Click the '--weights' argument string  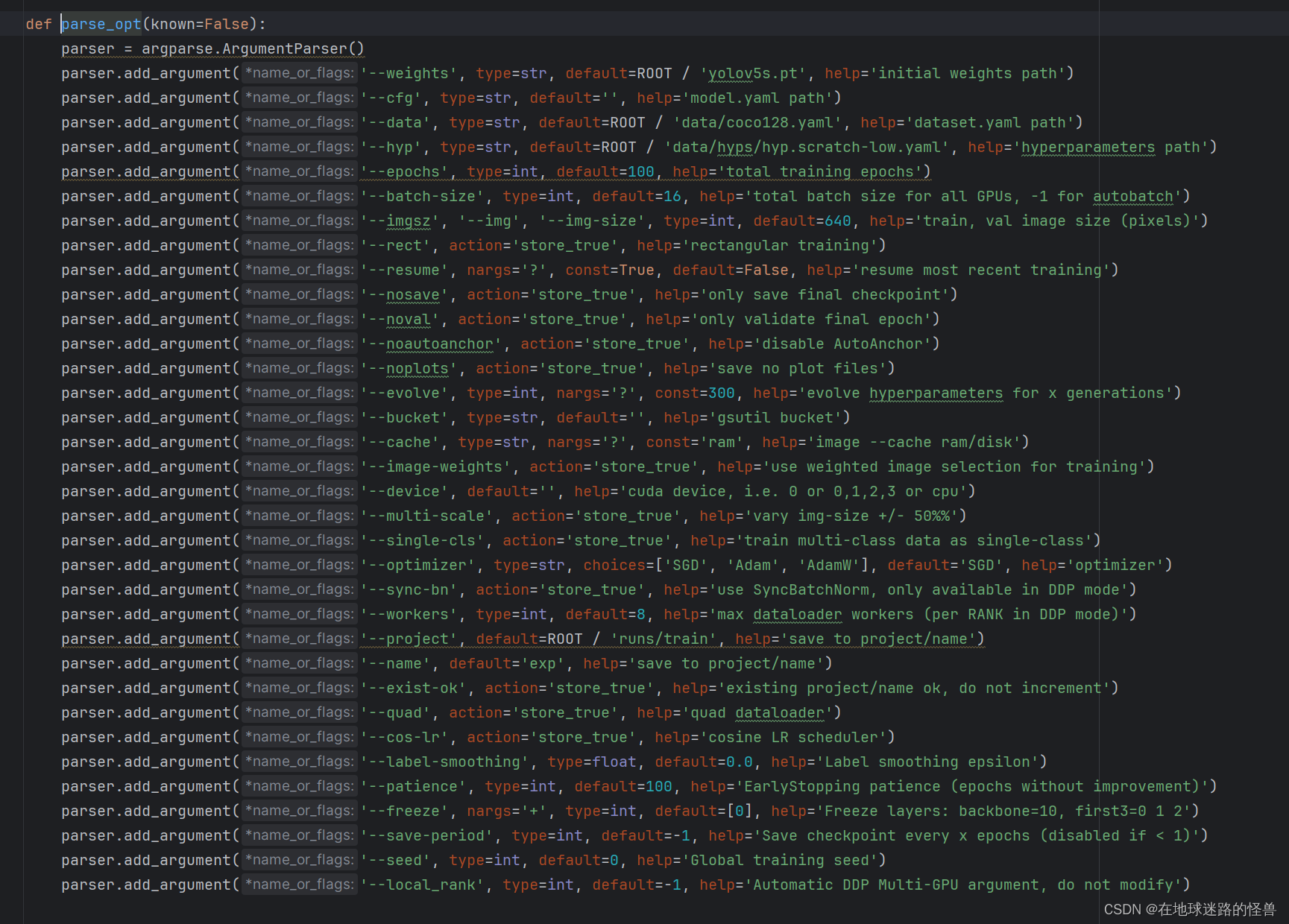(409, 73)
